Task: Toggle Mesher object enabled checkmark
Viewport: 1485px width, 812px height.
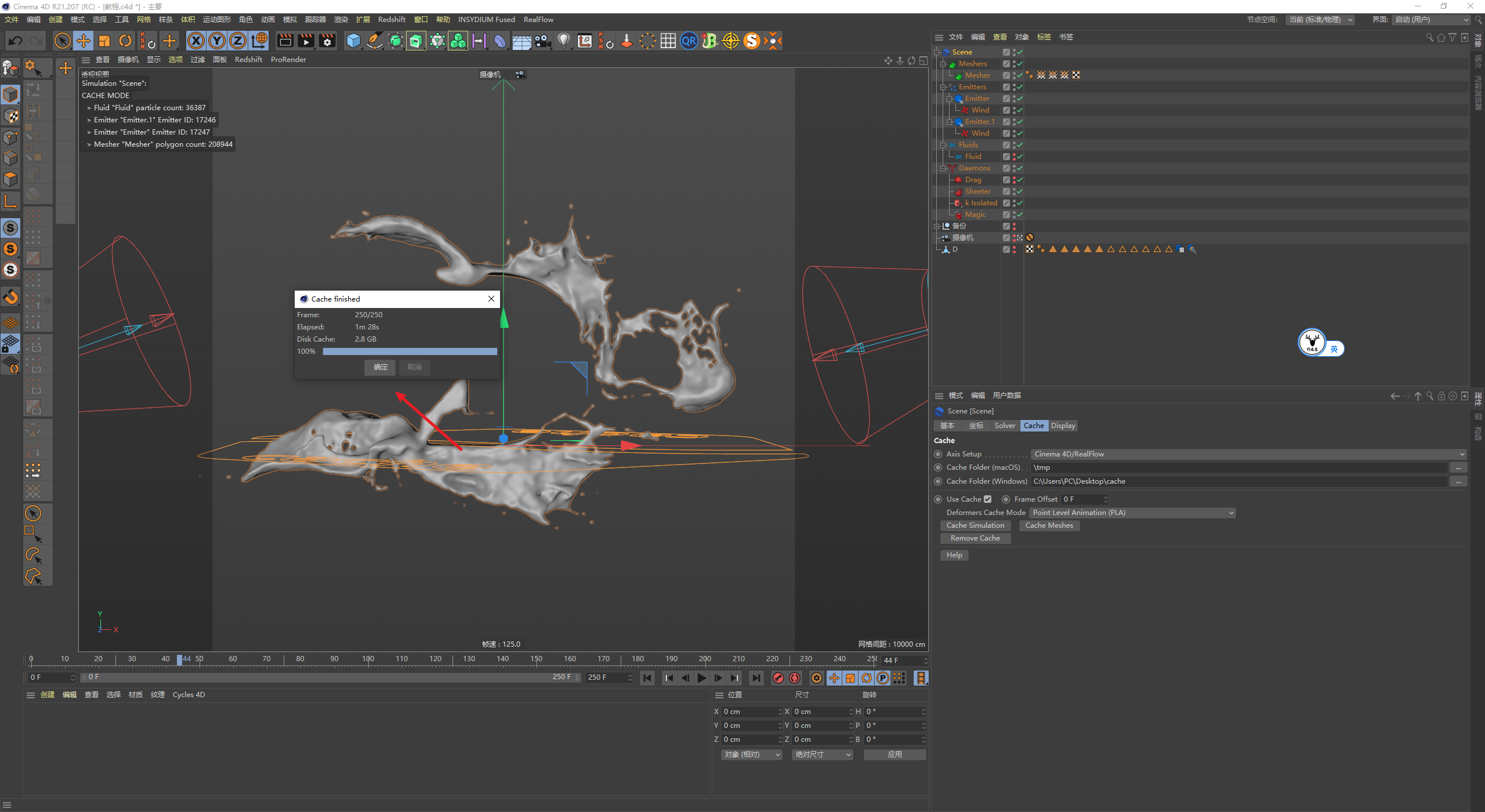Action: coord(1019,75)
